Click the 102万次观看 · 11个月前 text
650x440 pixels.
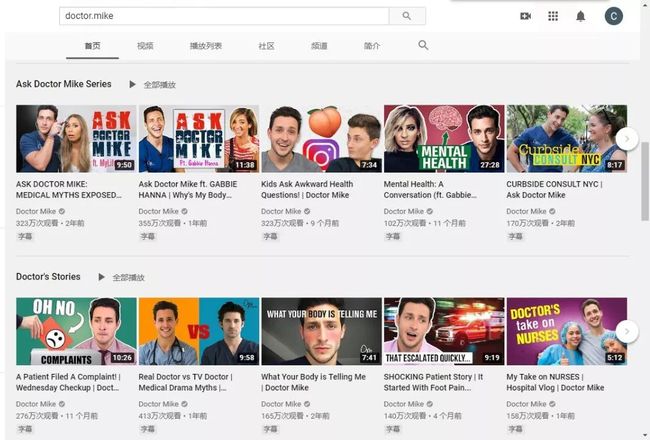pyautogui.click(x=424, y=223)
